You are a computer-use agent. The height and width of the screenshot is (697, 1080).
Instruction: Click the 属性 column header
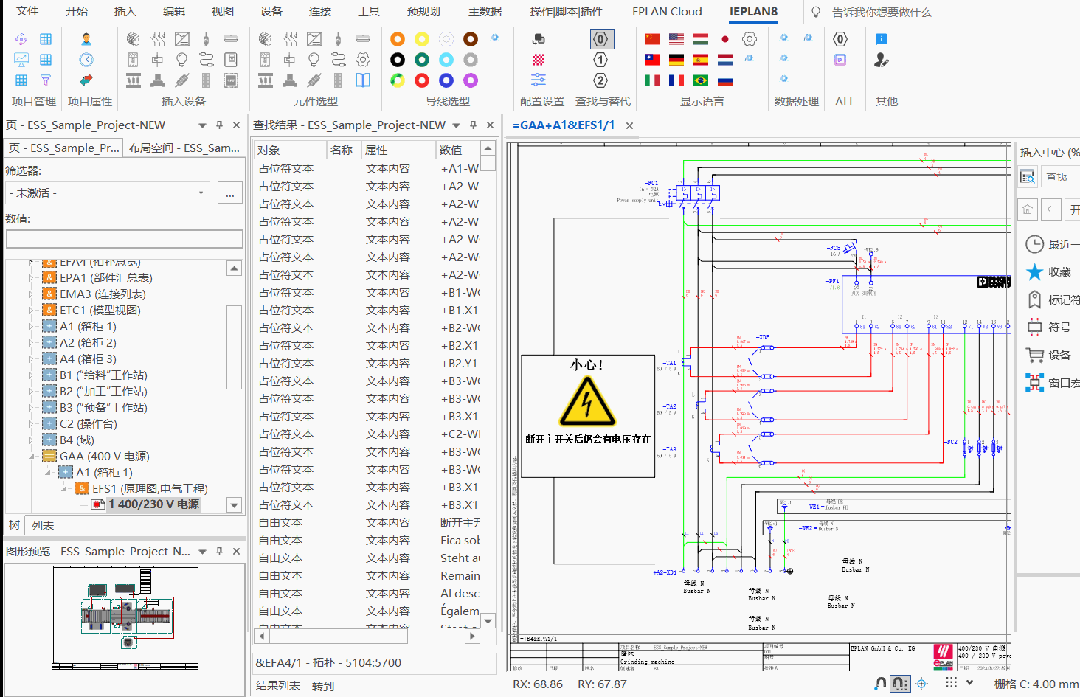[376, 150]
